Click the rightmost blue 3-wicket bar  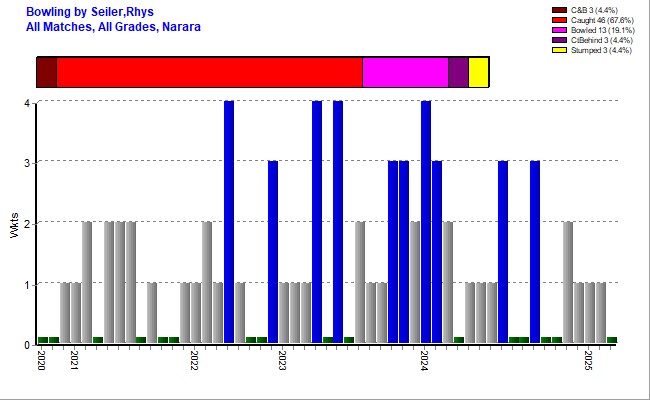point(535,252)
